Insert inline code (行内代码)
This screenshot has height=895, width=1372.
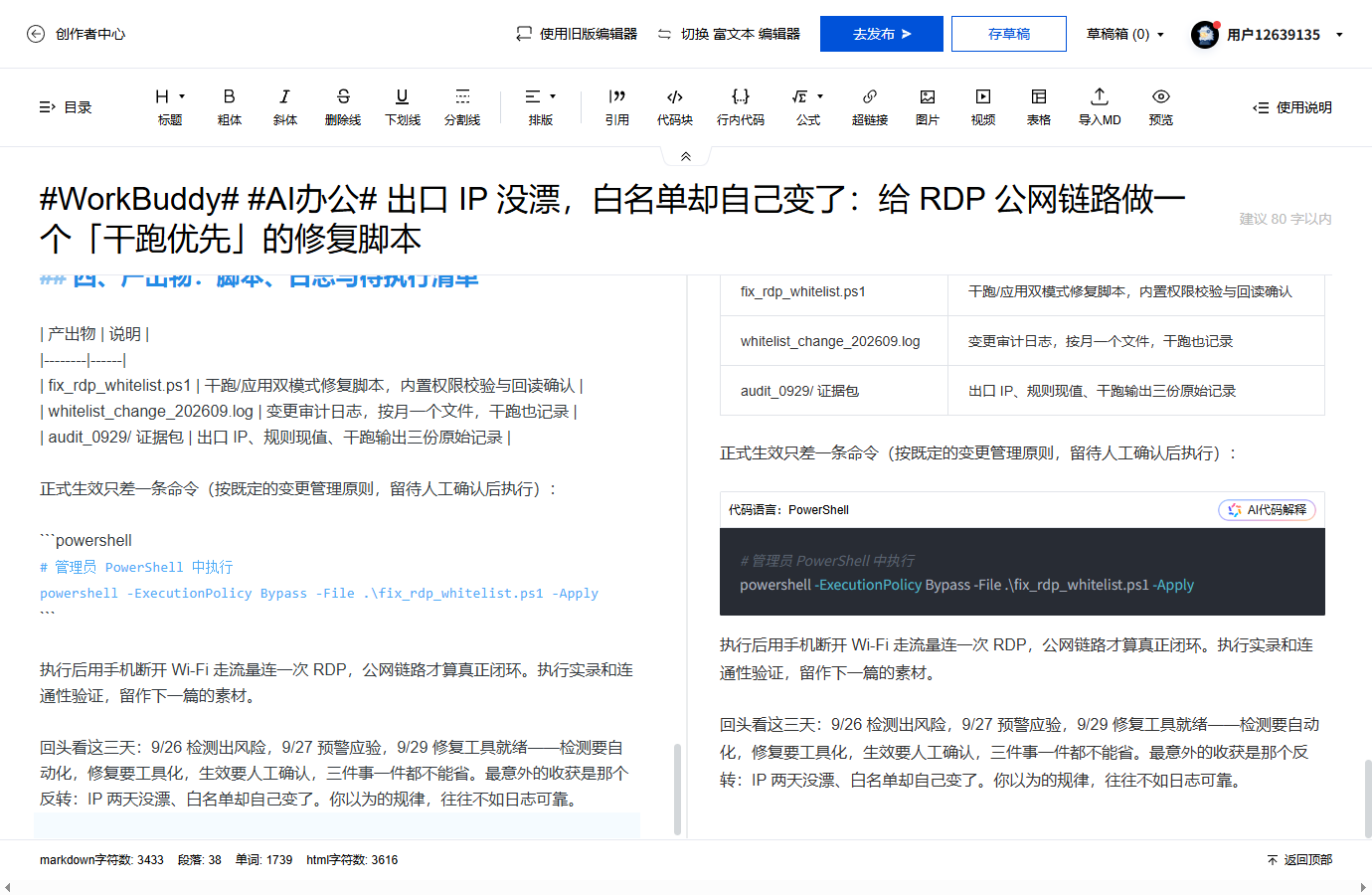click(x=741, y=107)
